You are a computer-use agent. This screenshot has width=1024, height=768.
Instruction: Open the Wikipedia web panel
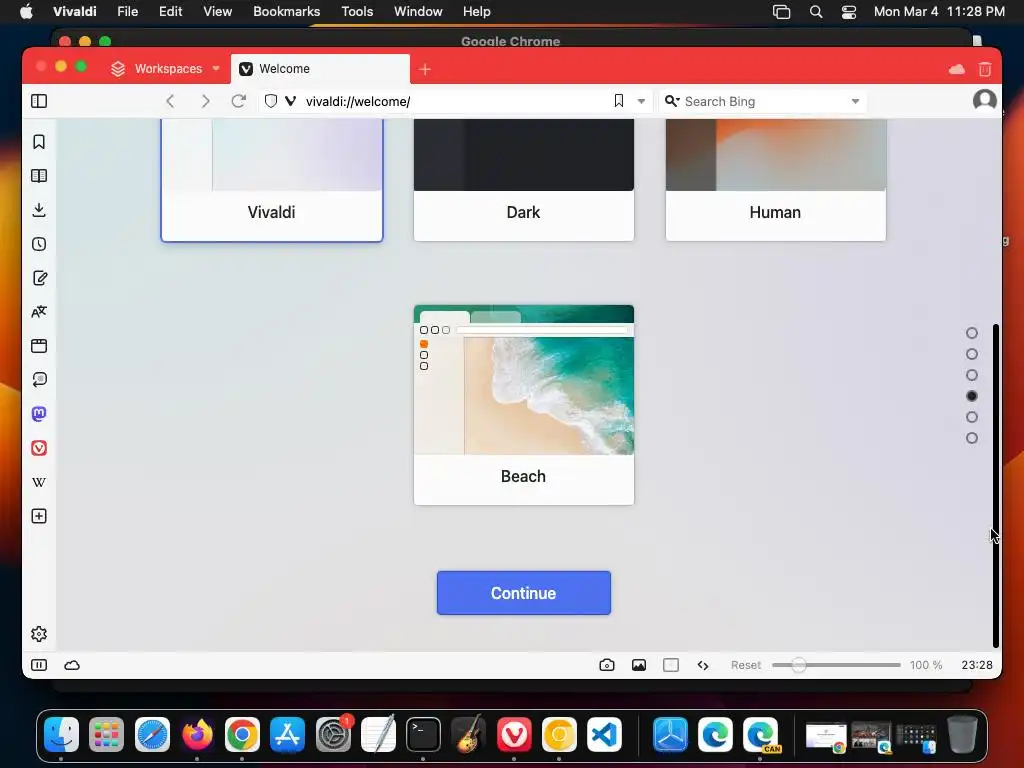click(39, 482)
